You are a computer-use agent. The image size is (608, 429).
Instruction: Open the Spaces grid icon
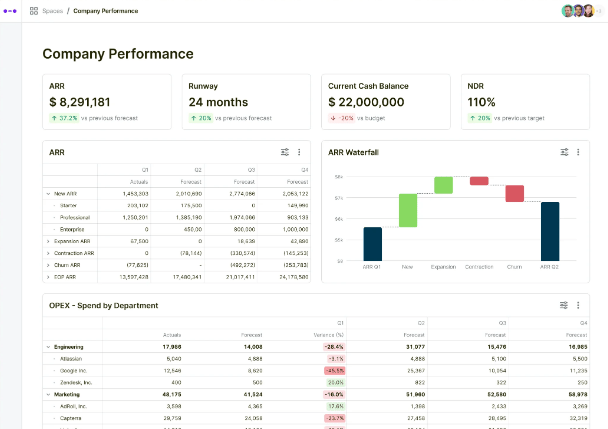click(x=34, y=11)
